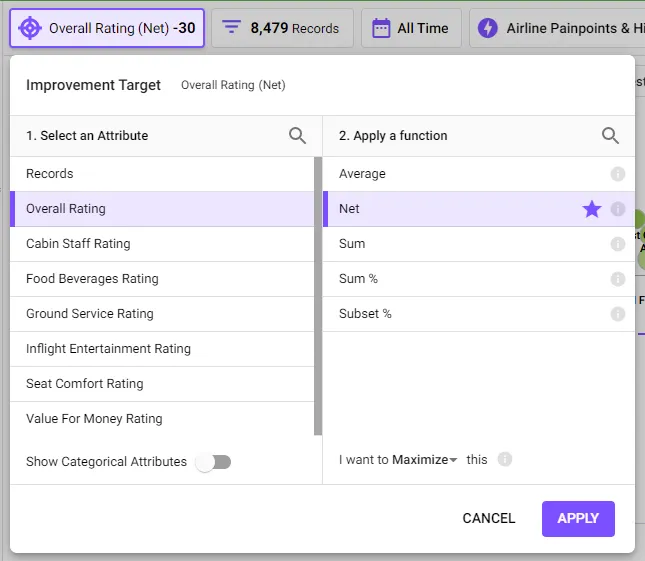The image size is (645, 561).
Task: Open the 8,479 Records filter icon
Action: 231,27
